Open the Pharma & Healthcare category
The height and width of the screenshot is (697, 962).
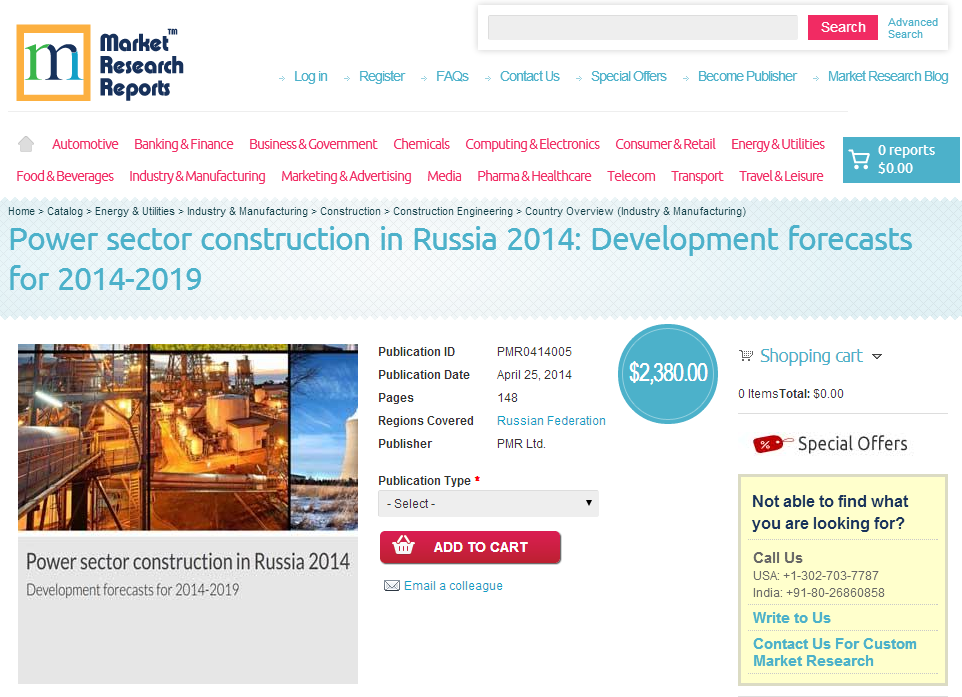(x=534, y=176)
